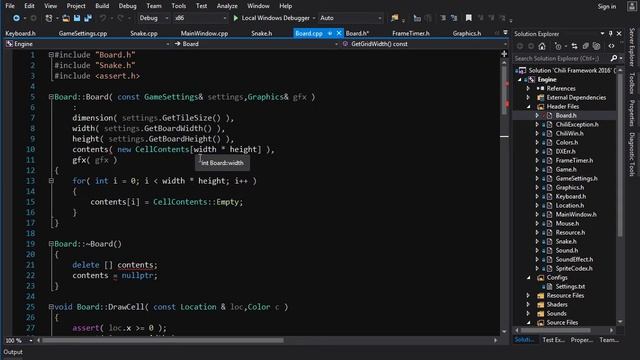Viewport: 640px width, 360px height.
Task: Click the Solution Explorer Home icon
Action: [x=542, y=46]
